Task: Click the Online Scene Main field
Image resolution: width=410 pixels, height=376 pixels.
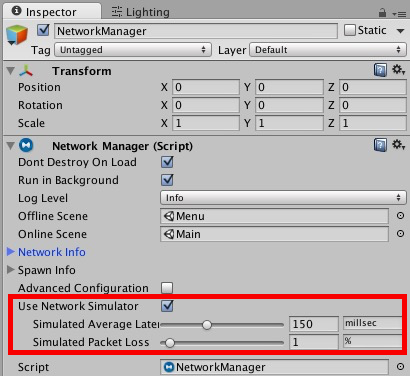Action: pos(274,234)
